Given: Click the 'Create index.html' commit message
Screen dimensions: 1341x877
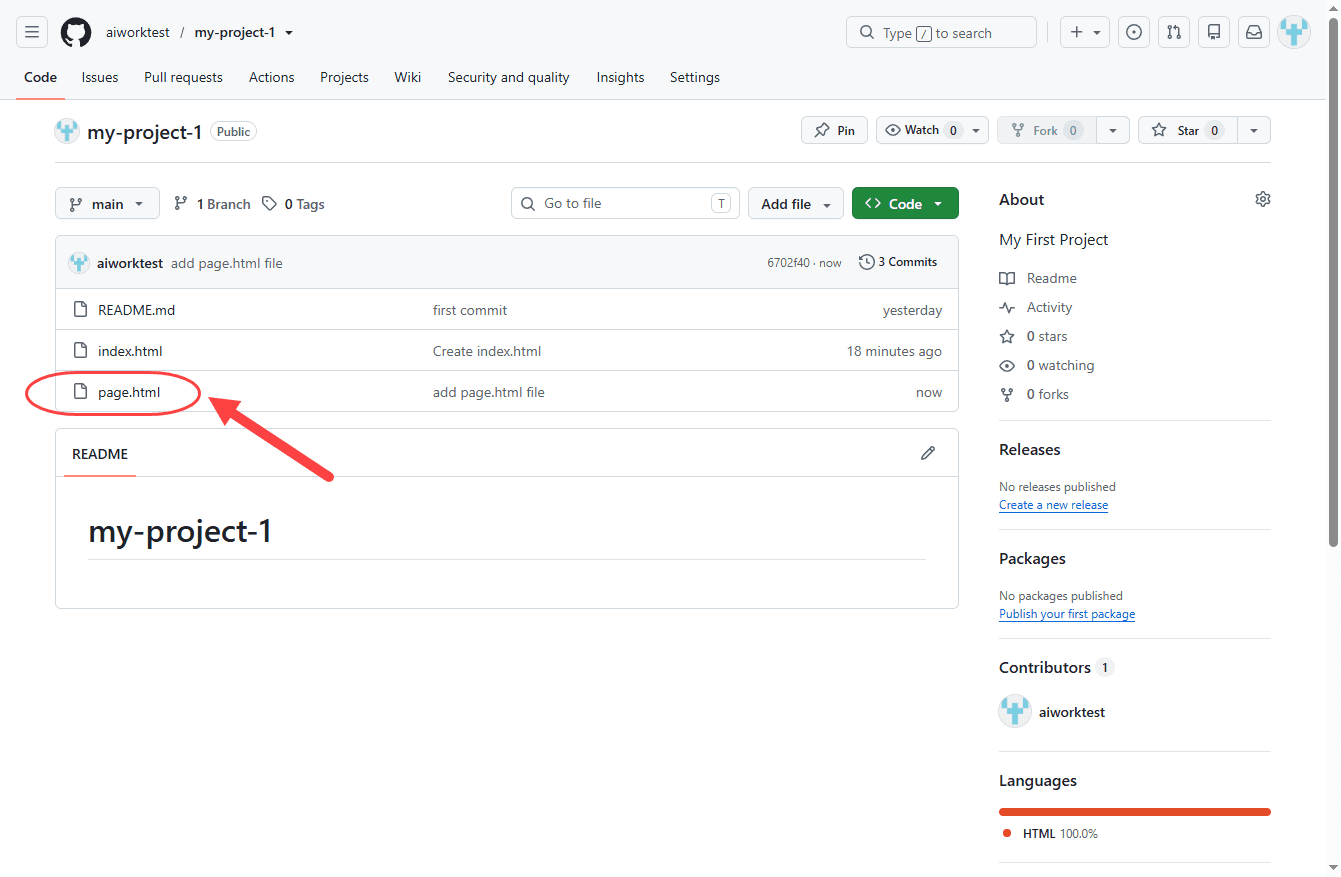Looking at the screenshot, I should pos(487,351).
